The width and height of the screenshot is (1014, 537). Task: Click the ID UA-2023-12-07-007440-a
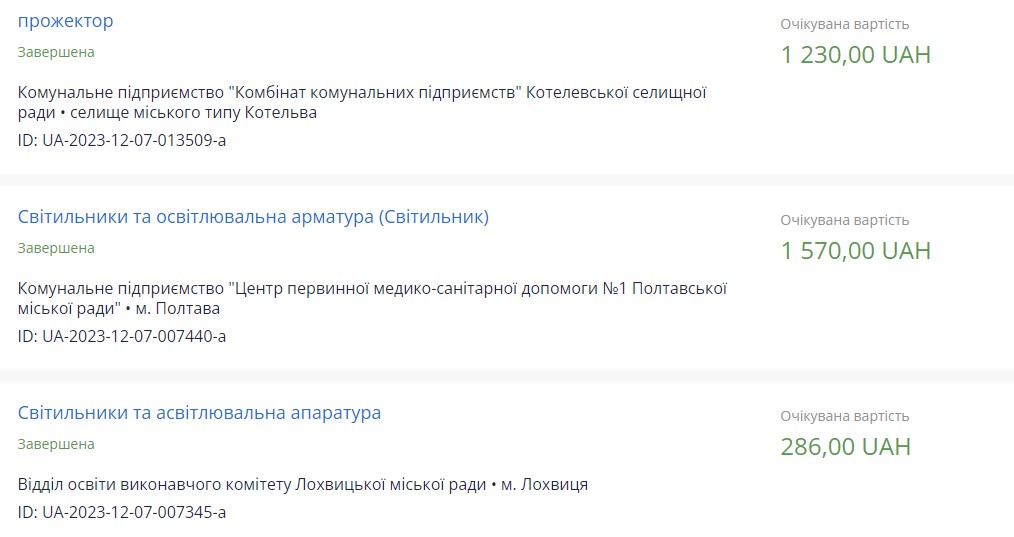[122, 336]
